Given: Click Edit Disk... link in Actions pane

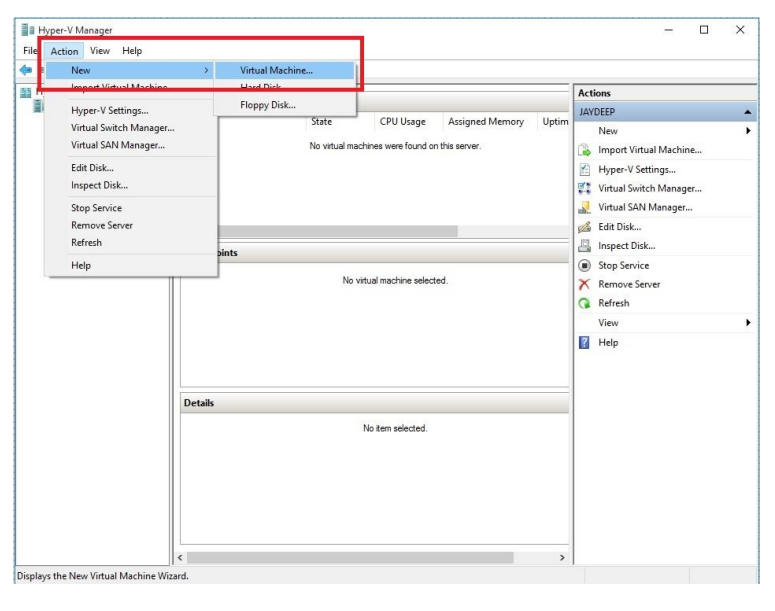Looking at the screenshot, I should click(x=620, y=227).
